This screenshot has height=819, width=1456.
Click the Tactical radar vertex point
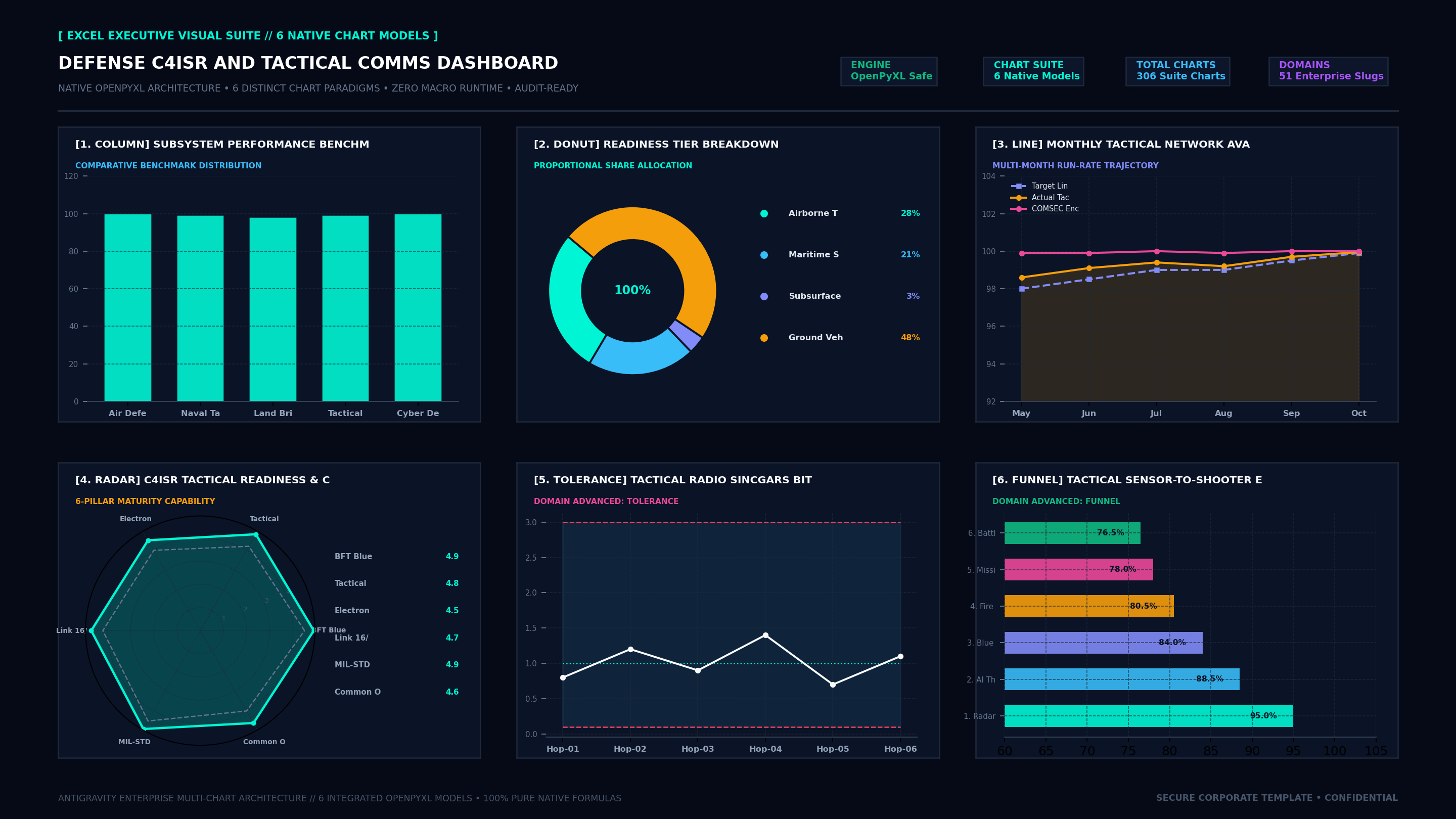click(x=256, y=535)
